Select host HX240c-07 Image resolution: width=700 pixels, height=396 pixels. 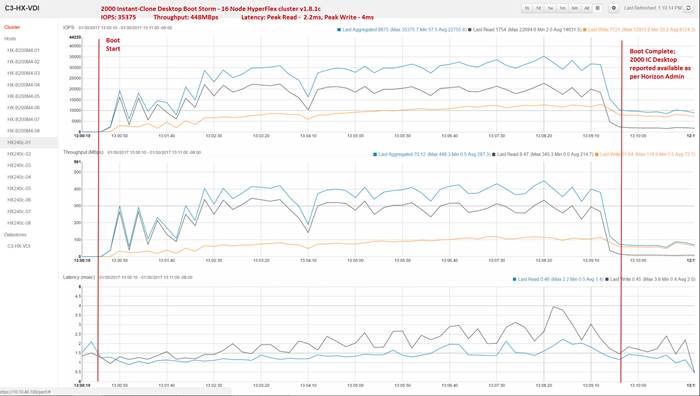[x=19, y=212]
